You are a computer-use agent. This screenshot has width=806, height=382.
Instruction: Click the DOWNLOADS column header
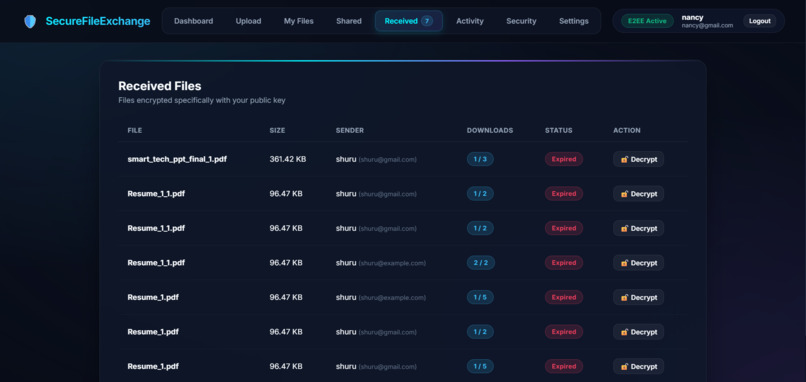tap(490, 131)
